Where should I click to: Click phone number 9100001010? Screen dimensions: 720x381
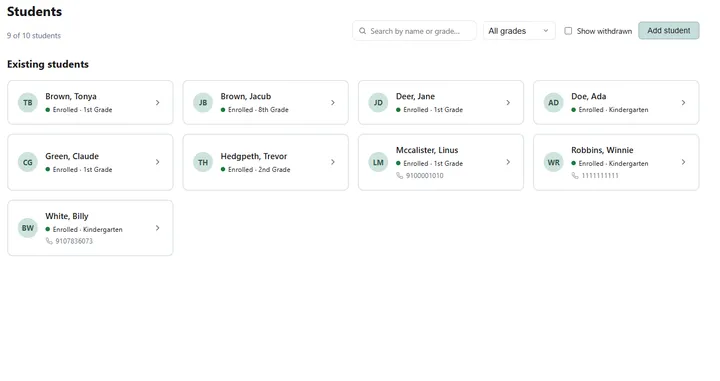point(425,175)
